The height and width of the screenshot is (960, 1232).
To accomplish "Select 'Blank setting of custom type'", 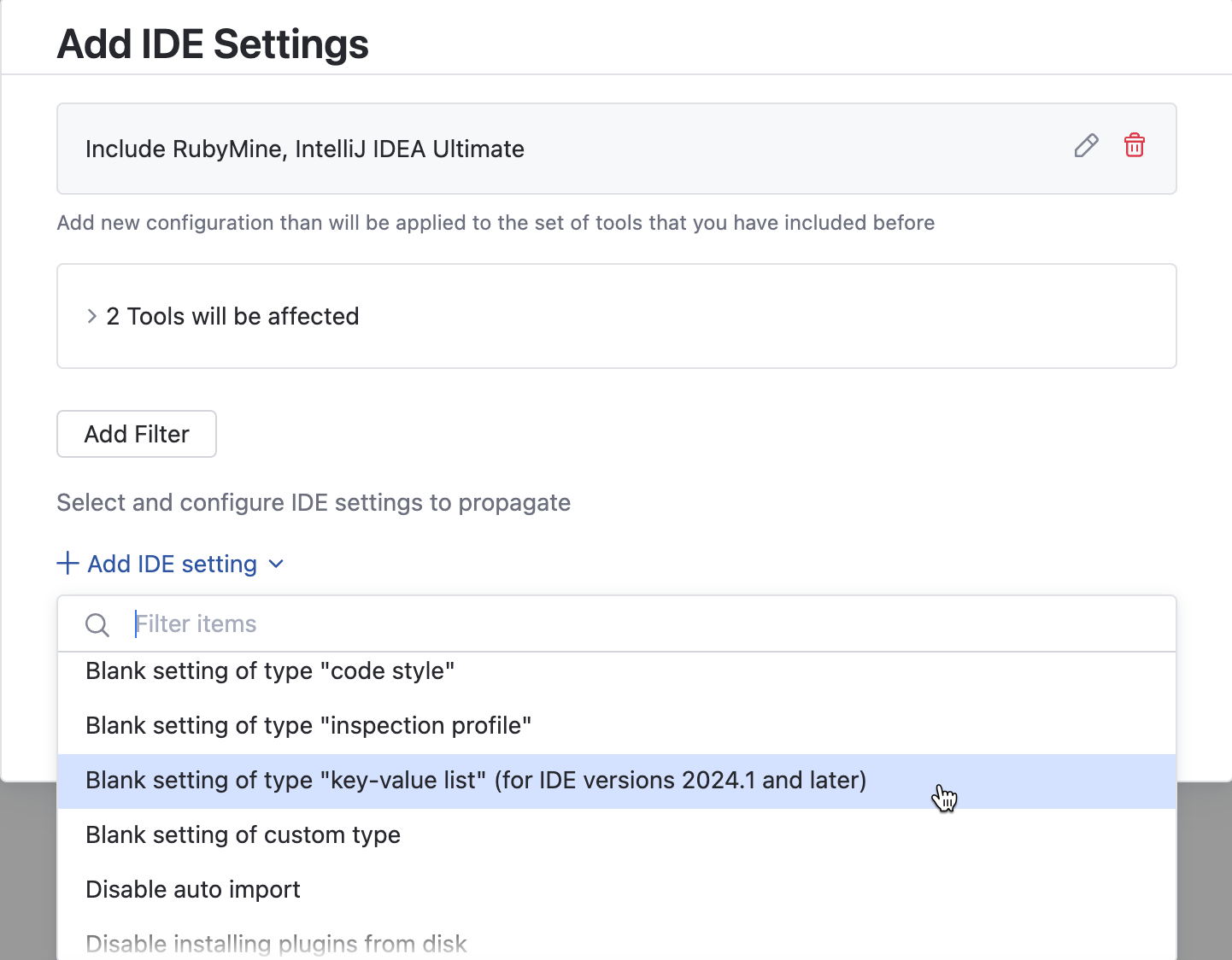I will [243, 834].
